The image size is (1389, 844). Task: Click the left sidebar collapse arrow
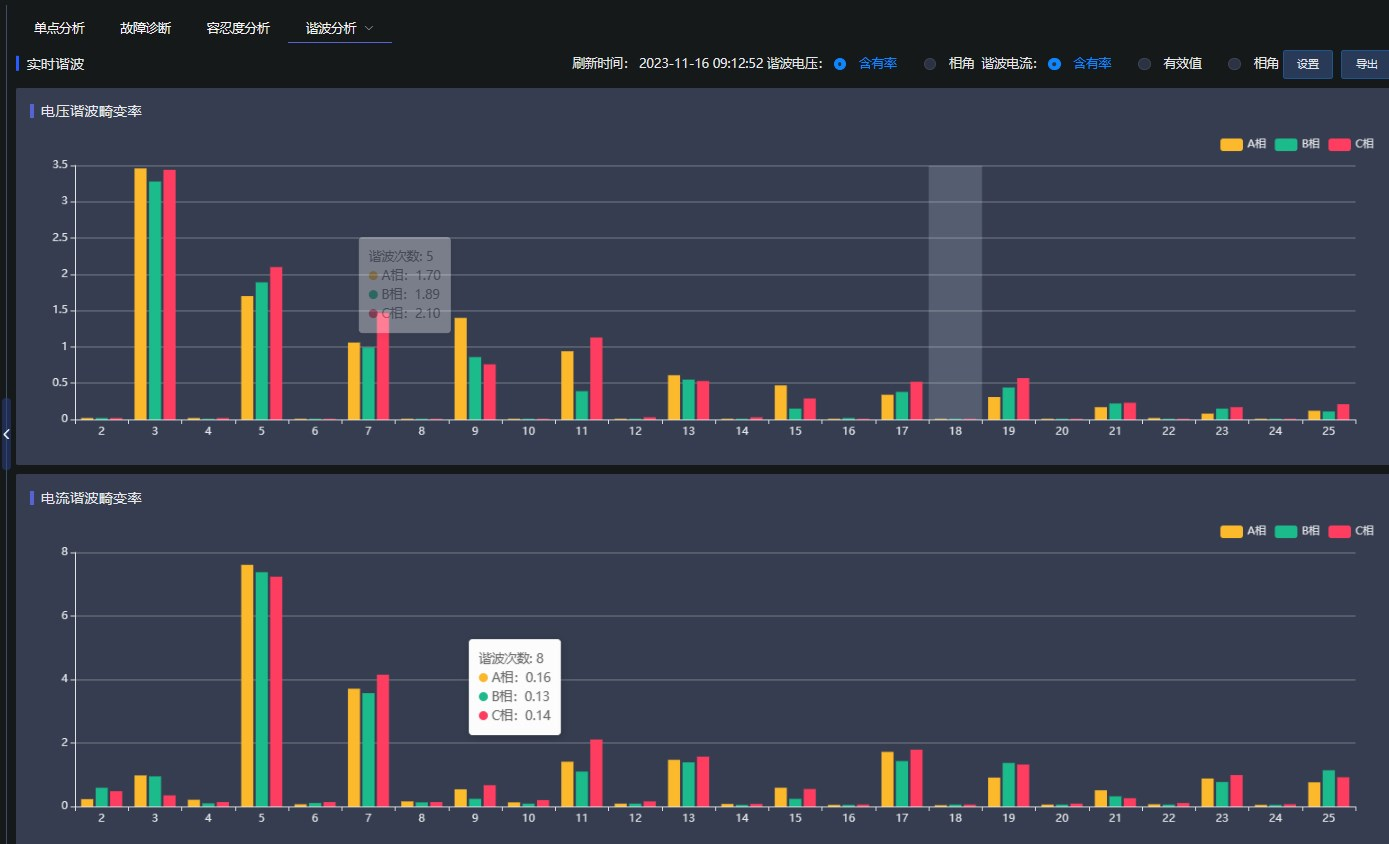(x=6, y=434)
